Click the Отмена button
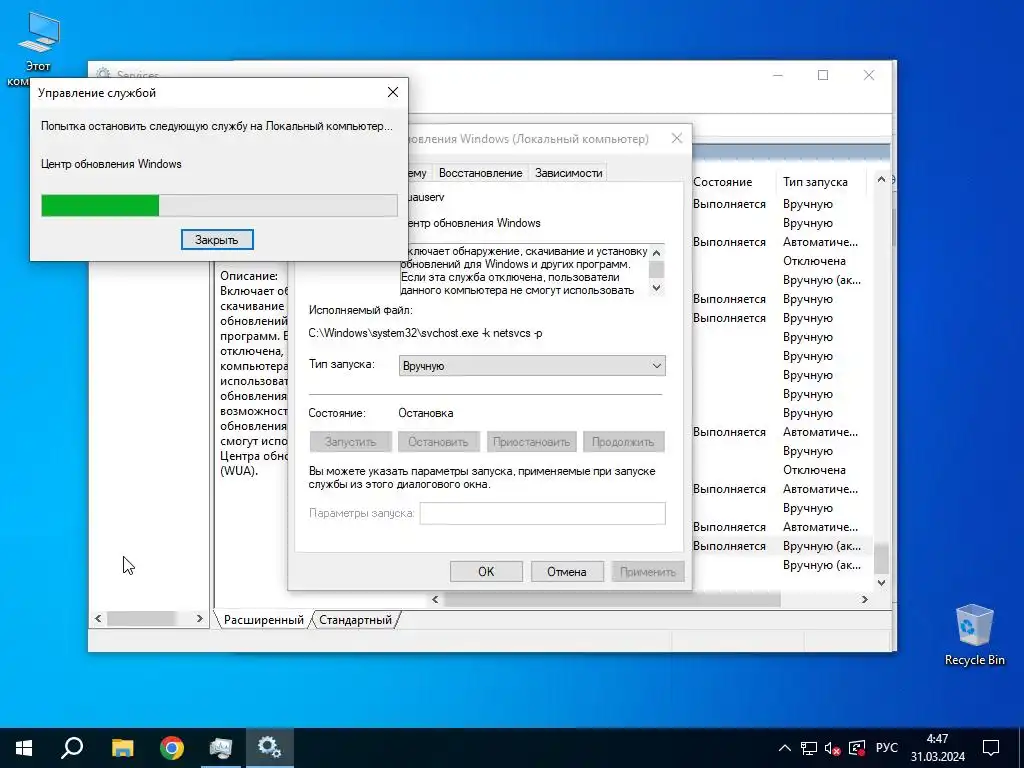The image size is (1024, 768). point(566,571)
